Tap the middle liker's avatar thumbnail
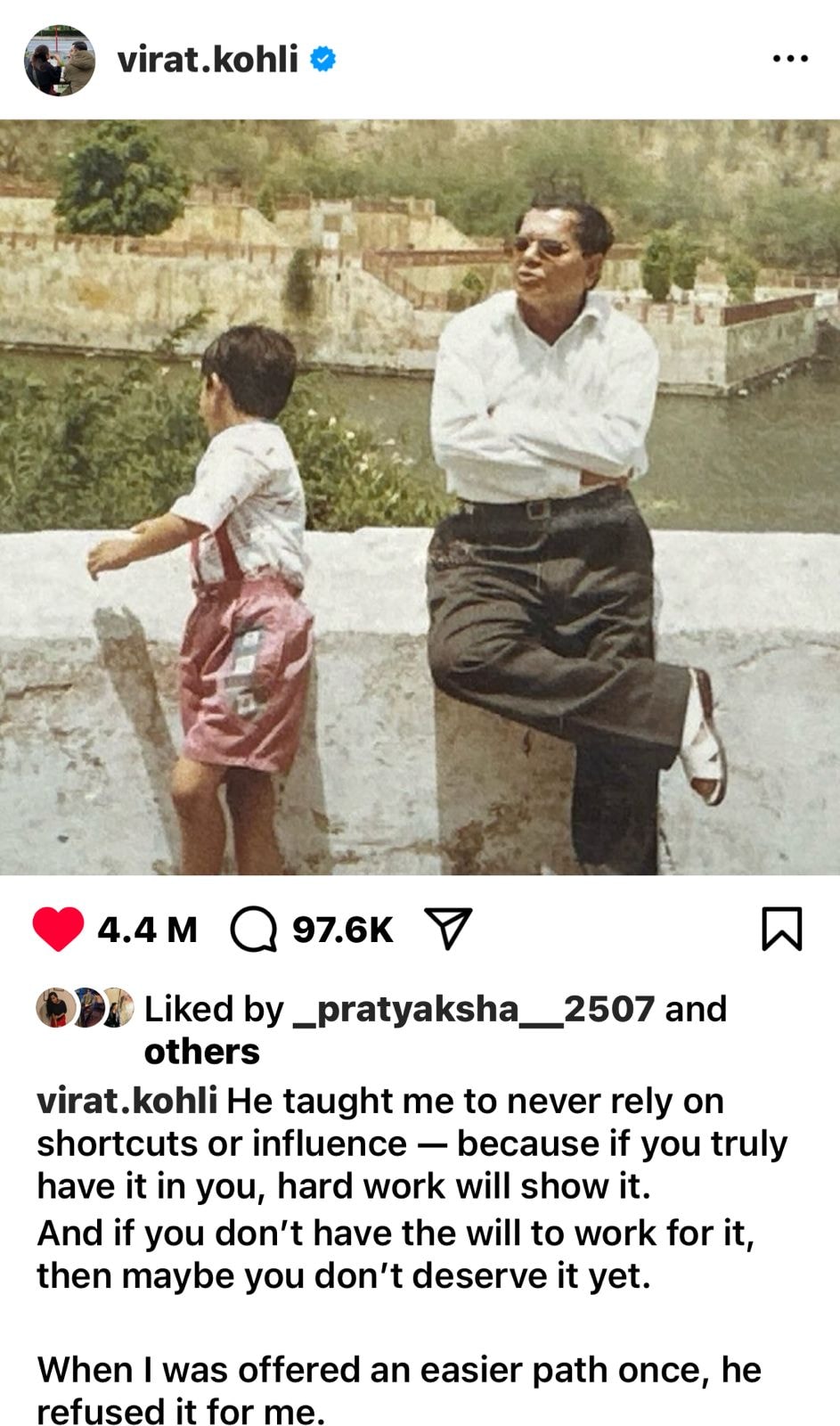Image resolution: width=840 pixels, height=1426 pixels. tap(86, 1008)
